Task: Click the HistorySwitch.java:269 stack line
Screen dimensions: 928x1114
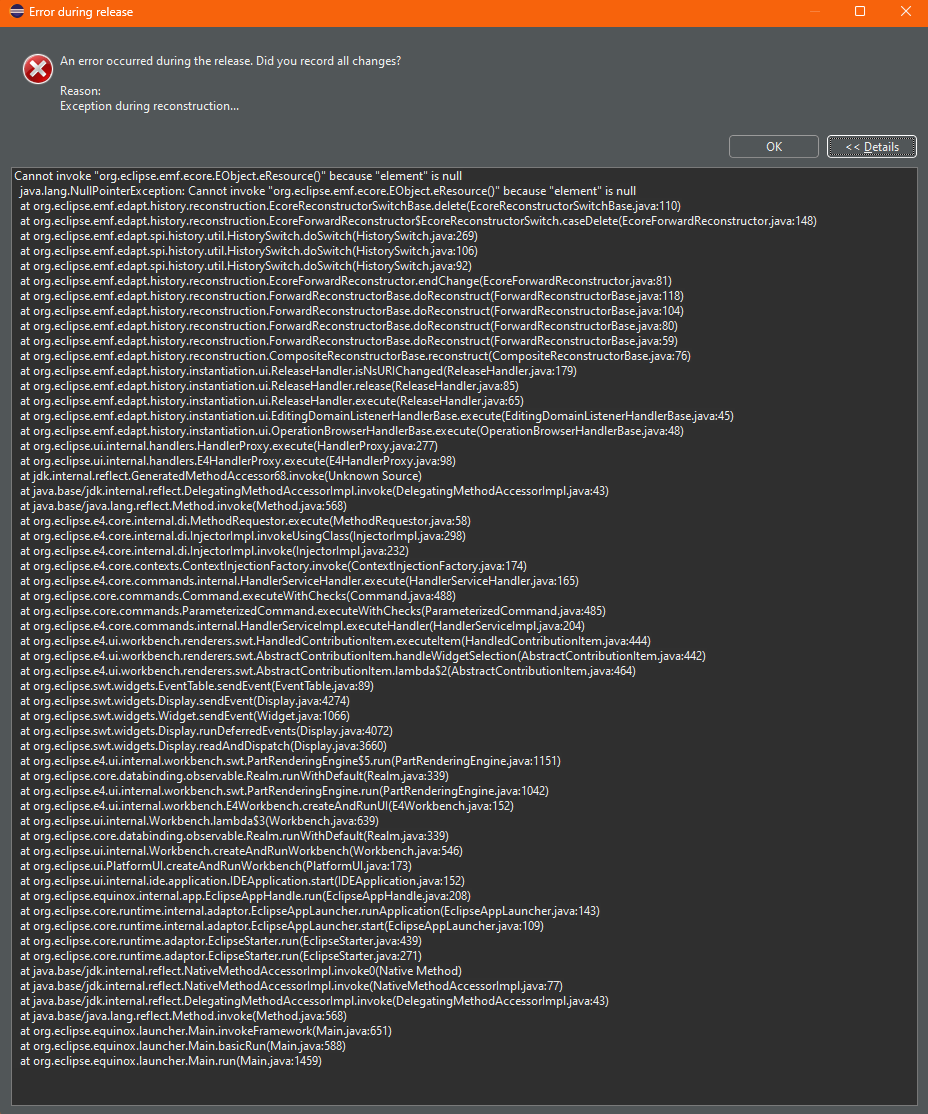Action: tap(249, 236)
